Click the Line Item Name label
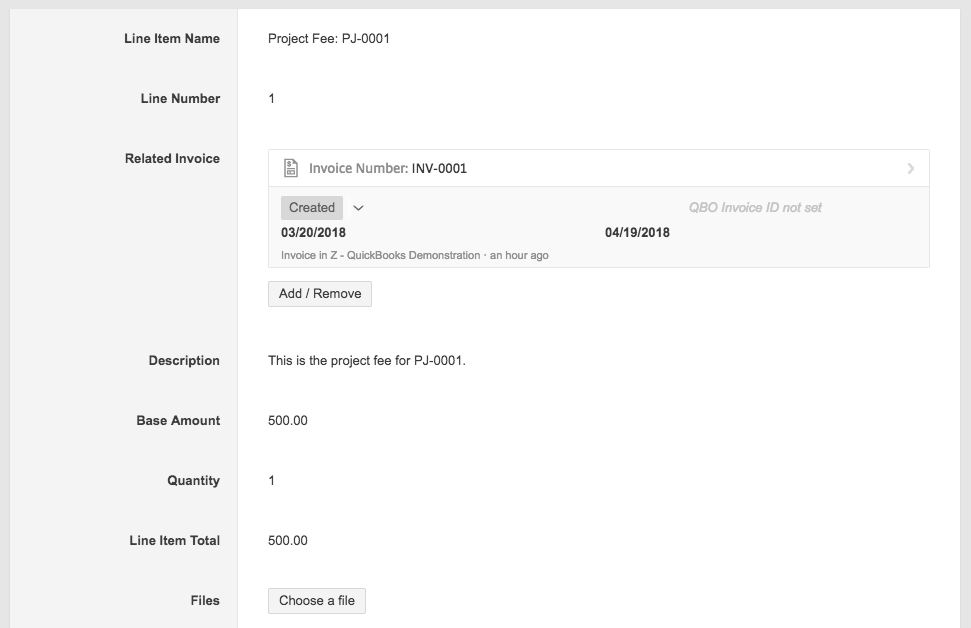This screenshot has width=971, height=628. pyautogui.click(x=172, y=38)
